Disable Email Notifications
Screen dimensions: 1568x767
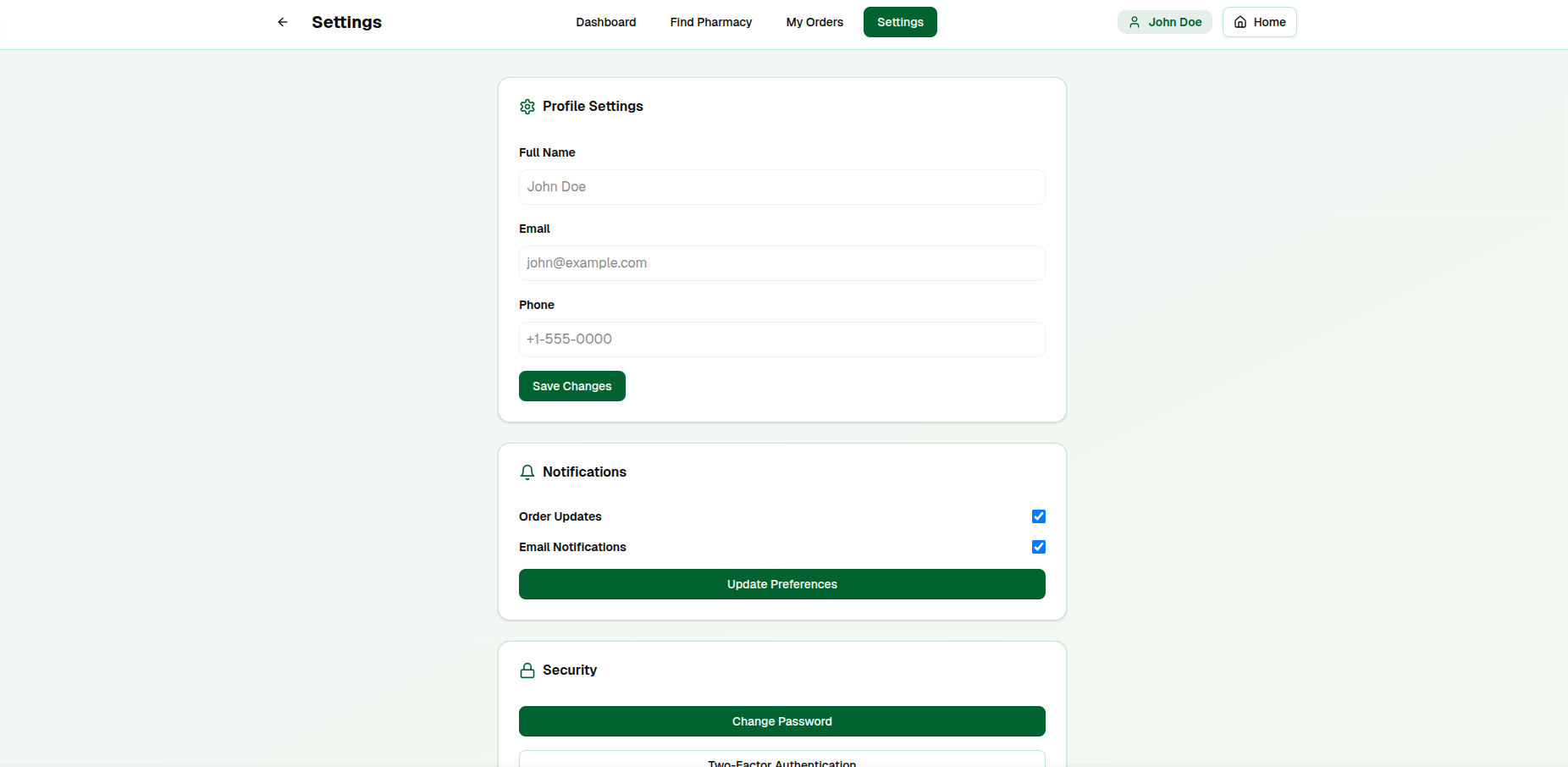1038,547
